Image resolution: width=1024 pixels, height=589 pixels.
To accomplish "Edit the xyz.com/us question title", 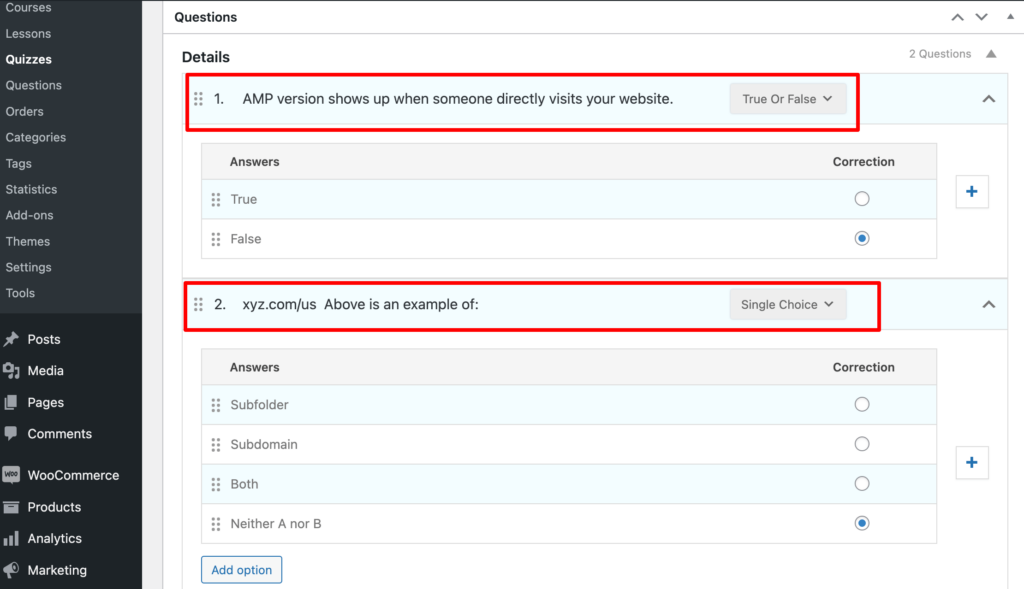I will click(360, 304).
